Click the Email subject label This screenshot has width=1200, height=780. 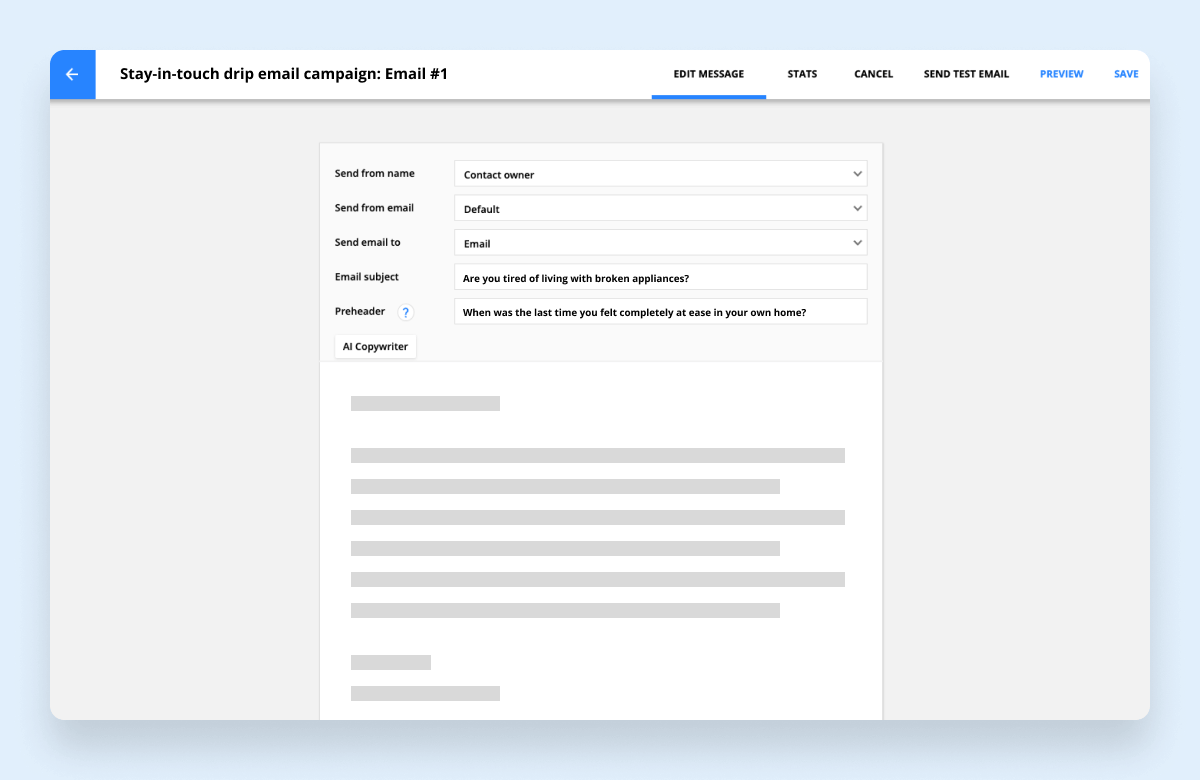(x=366, y=277)
